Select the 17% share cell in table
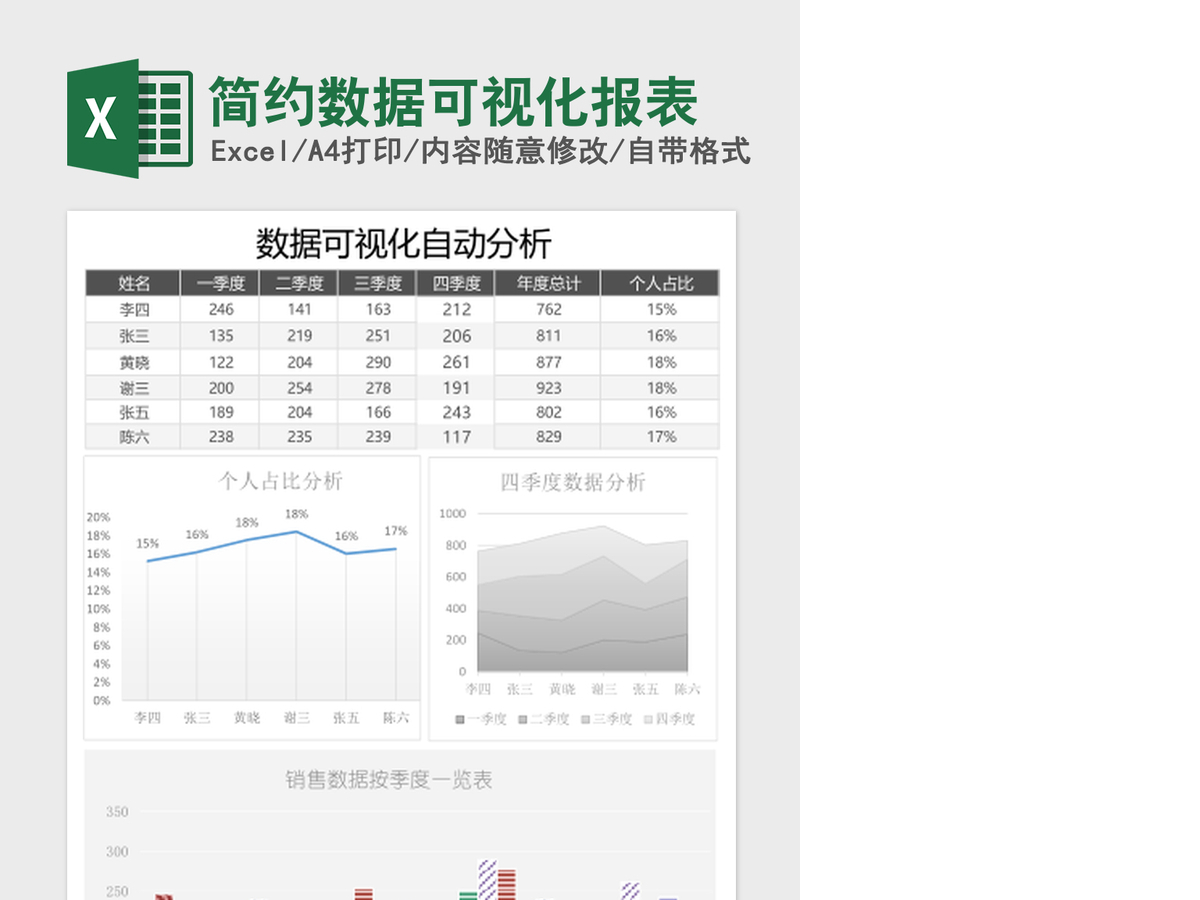 coord(661,437)
